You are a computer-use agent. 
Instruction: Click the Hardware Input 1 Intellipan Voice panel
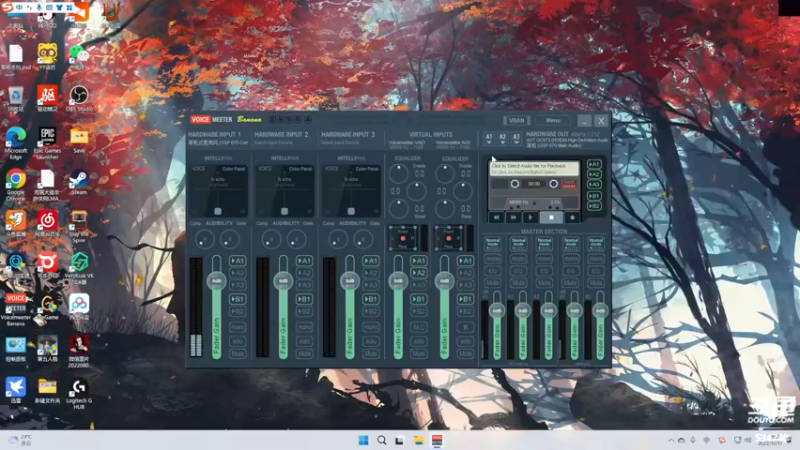tap(218, 190)
